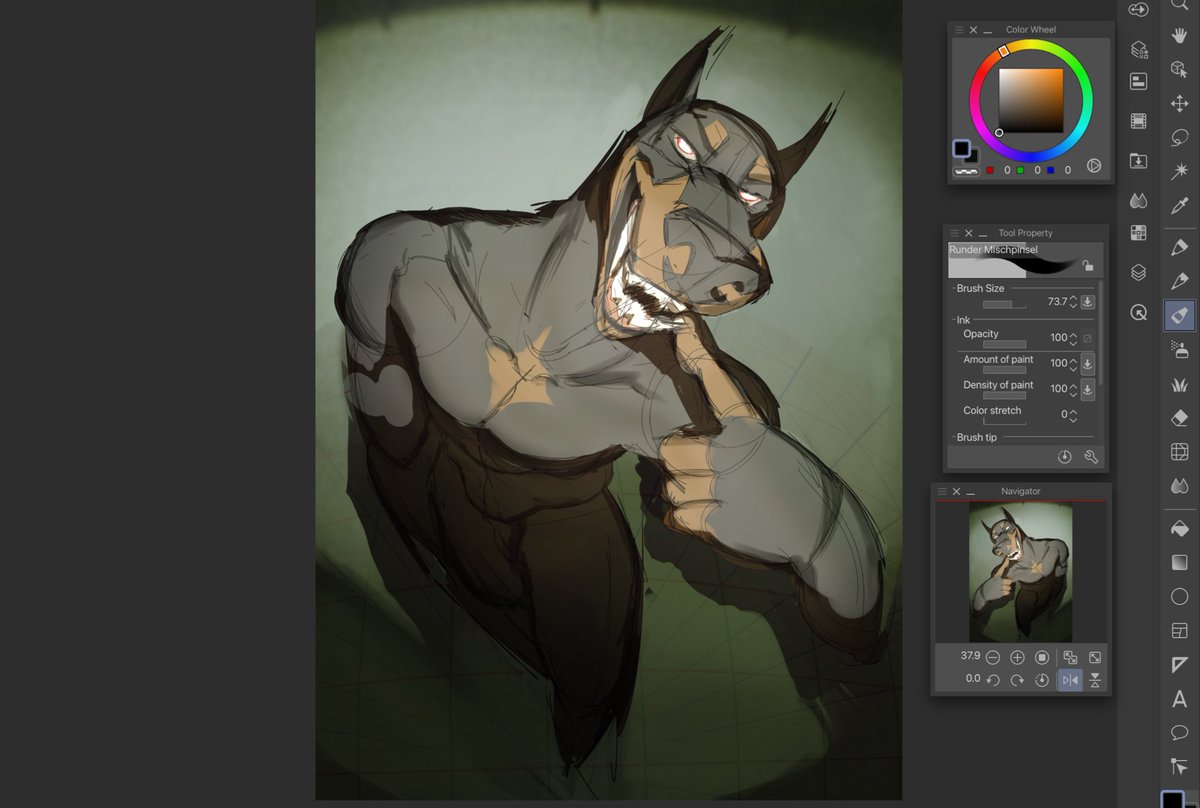Image resolution: width=1200 pixels, height=808 pixels.
Task: Select the Gradient tool
Action: click(1179, 562)
